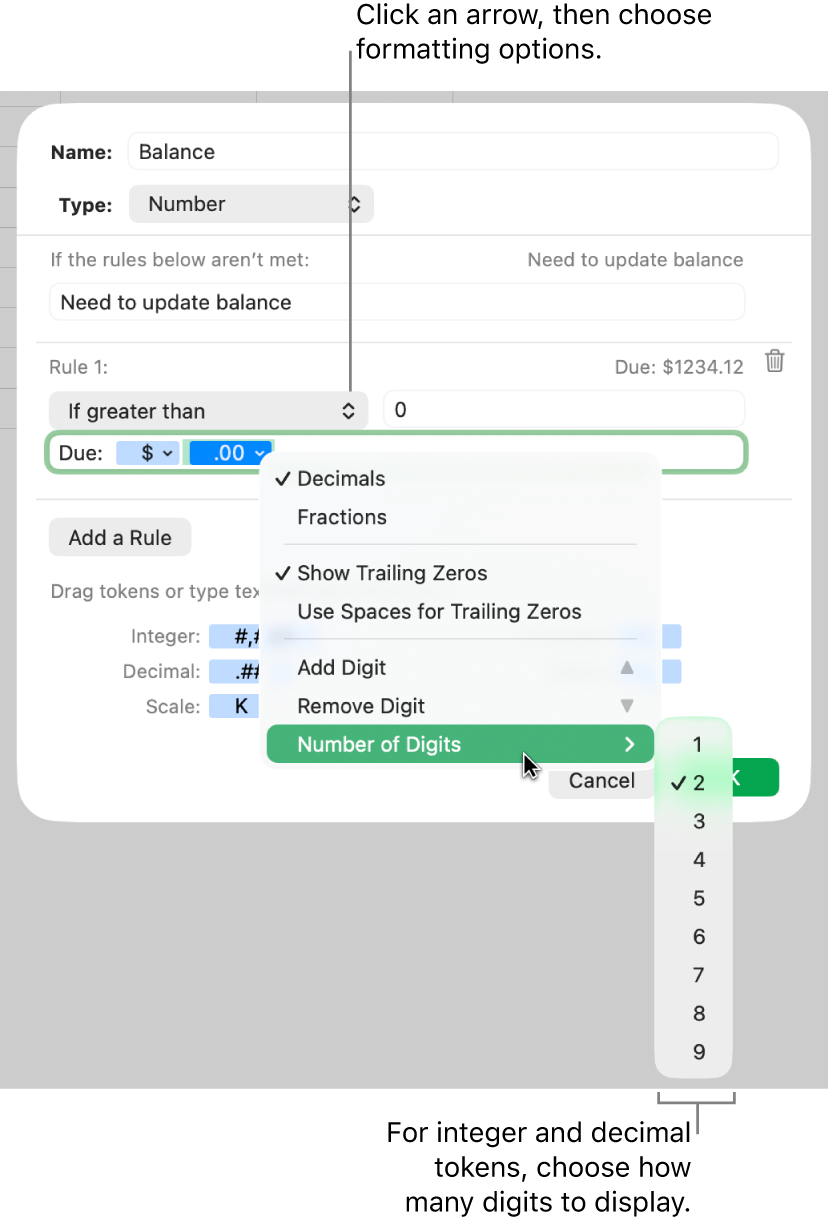
Task: Click the Add a Rule button
Action: coord(119,537)
